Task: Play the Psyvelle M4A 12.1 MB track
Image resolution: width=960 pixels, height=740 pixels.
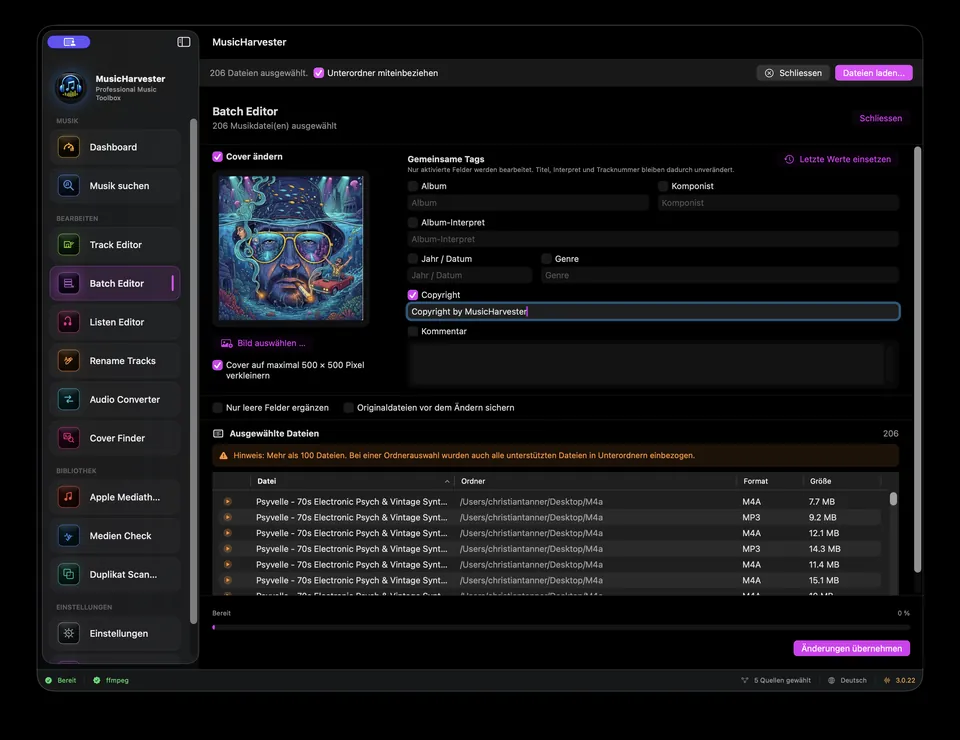Action: click(x=228, y=533)
